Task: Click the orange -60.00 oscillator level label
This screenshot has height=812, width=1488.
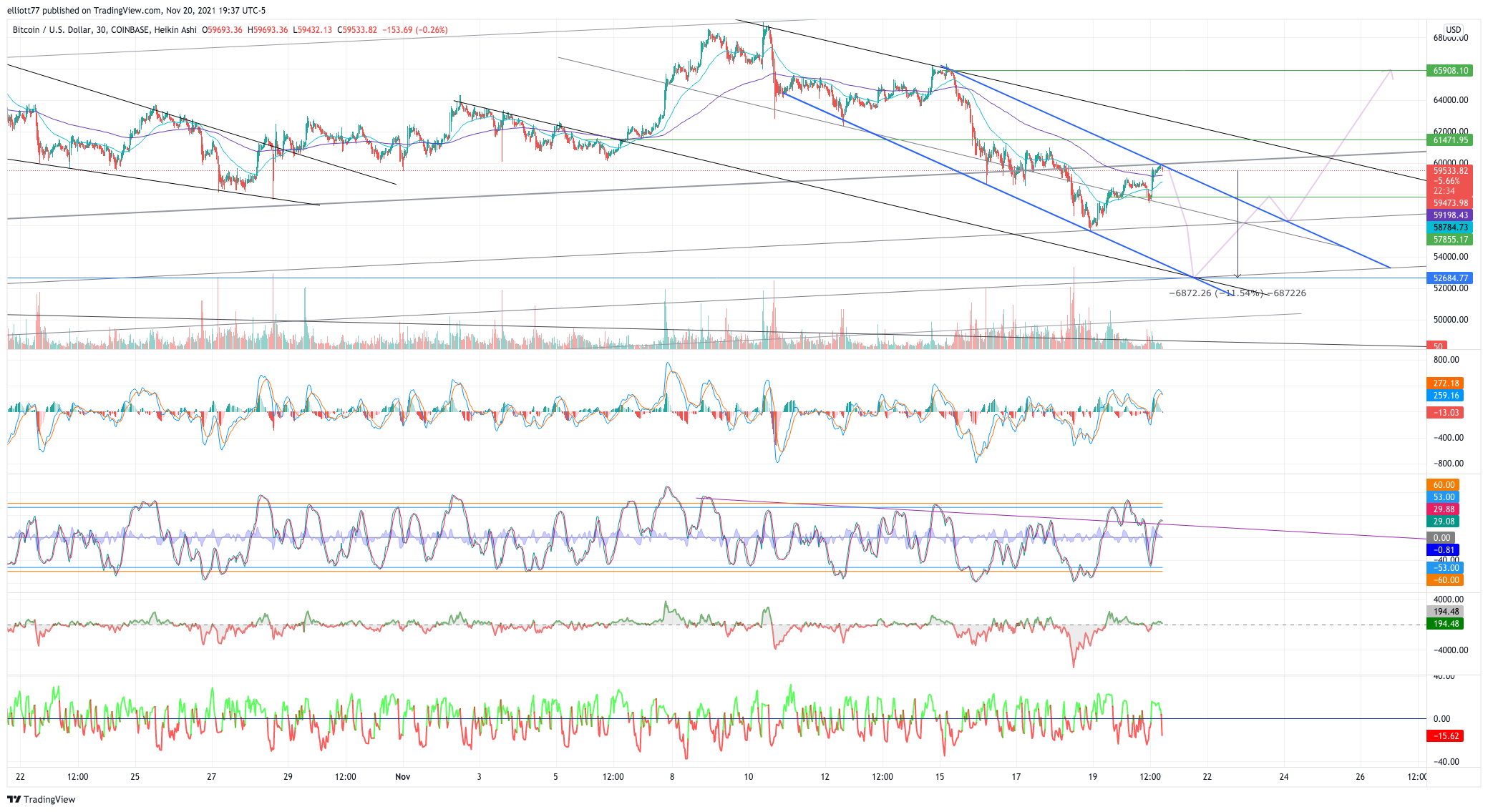Action: coord(1444,580)
